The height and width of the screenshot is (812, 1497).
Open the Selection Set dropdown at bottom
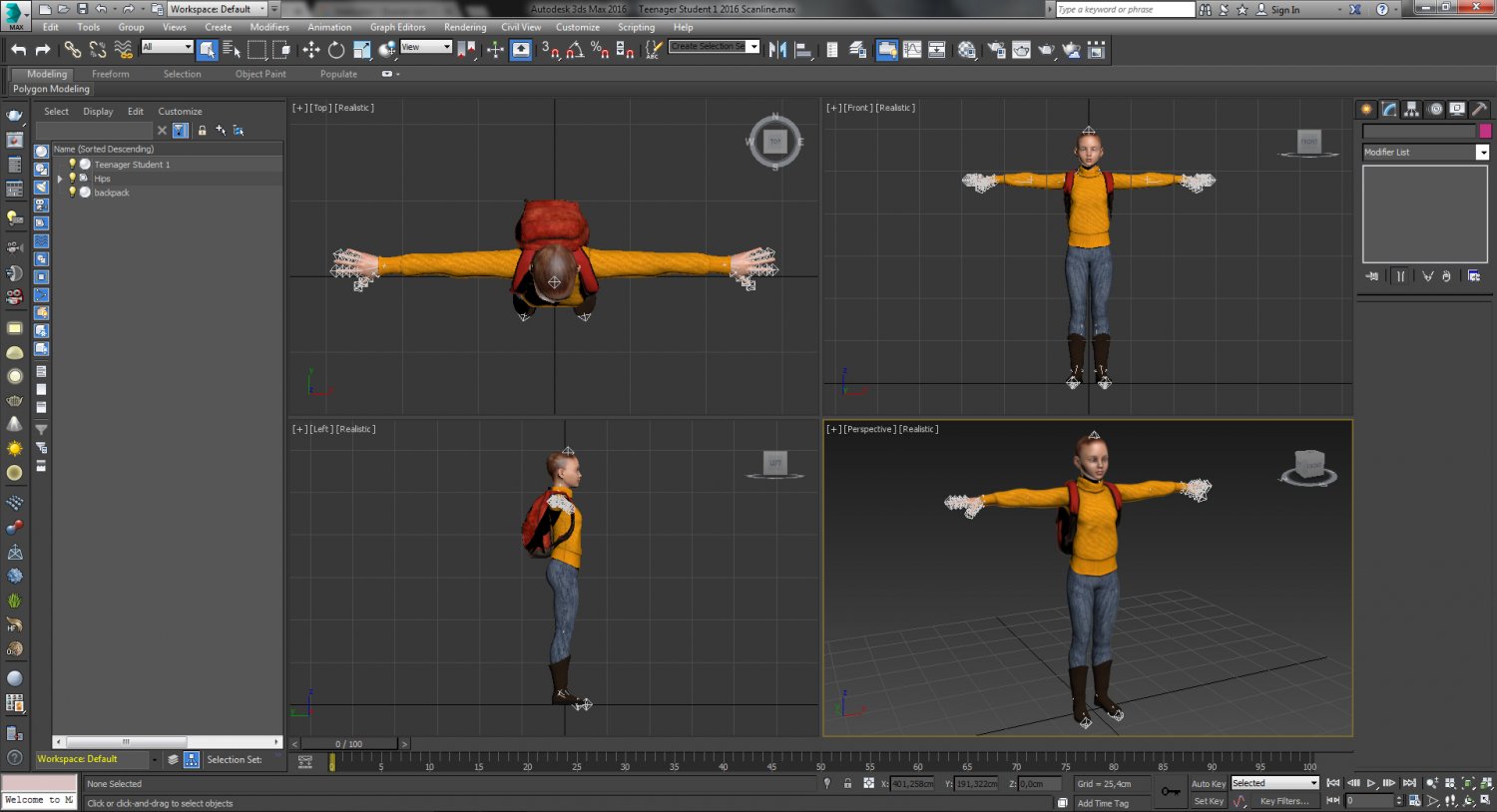point(235,759)
